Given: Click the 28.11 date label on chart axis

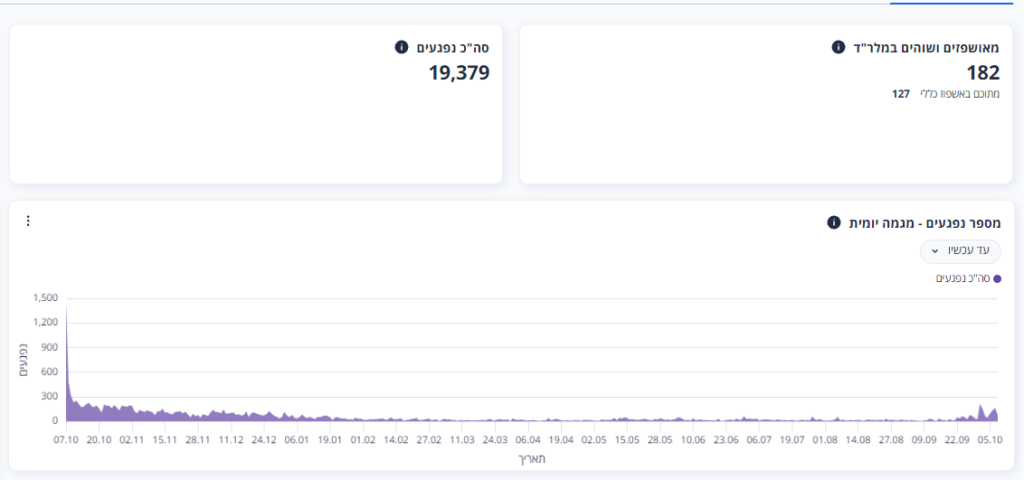Looking at the screenshot, I should click(x=198, y=440).
